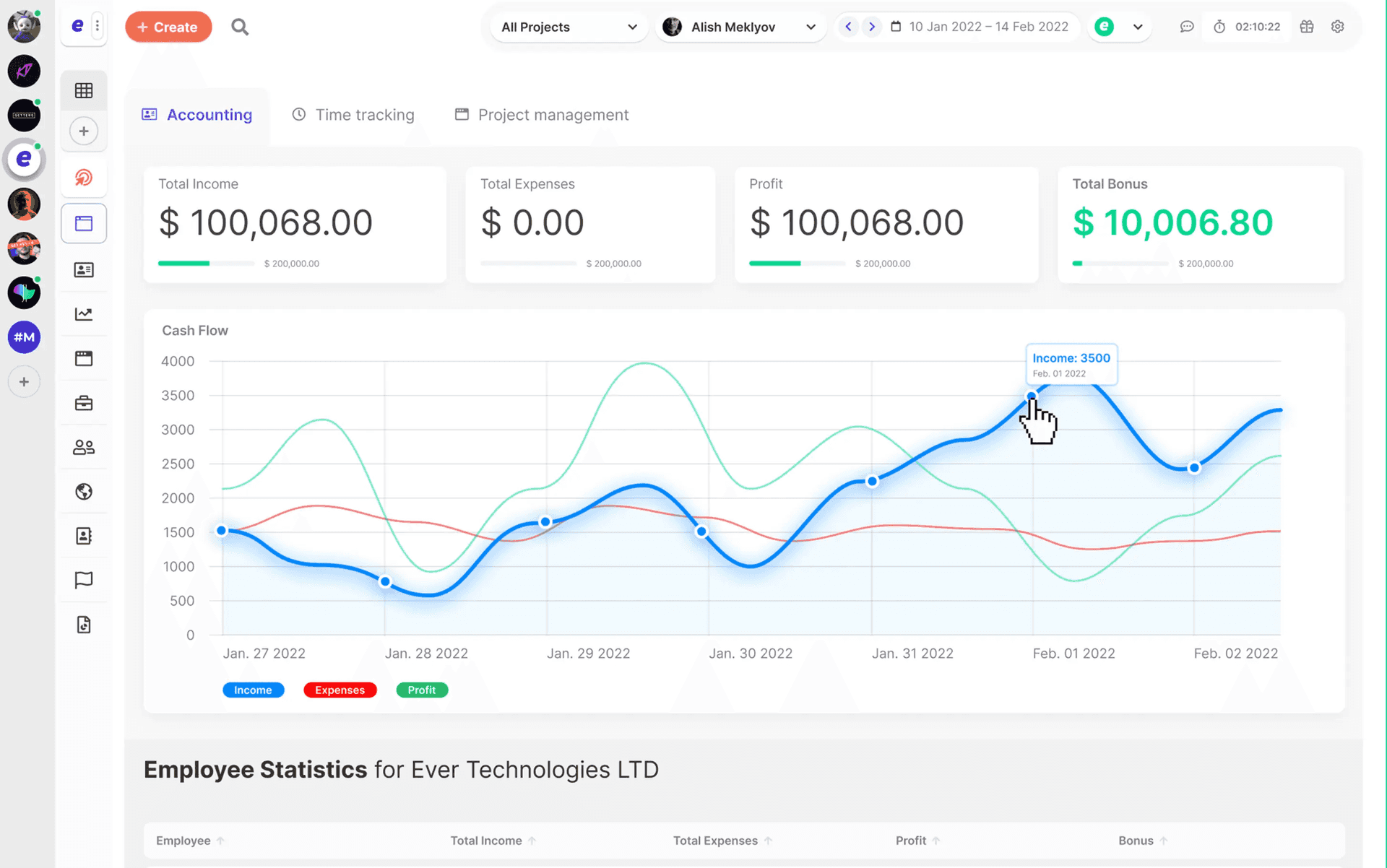Open the Alish Meklyov employee selector
The height and width of the screenshot is (868, 1387).
740,27
